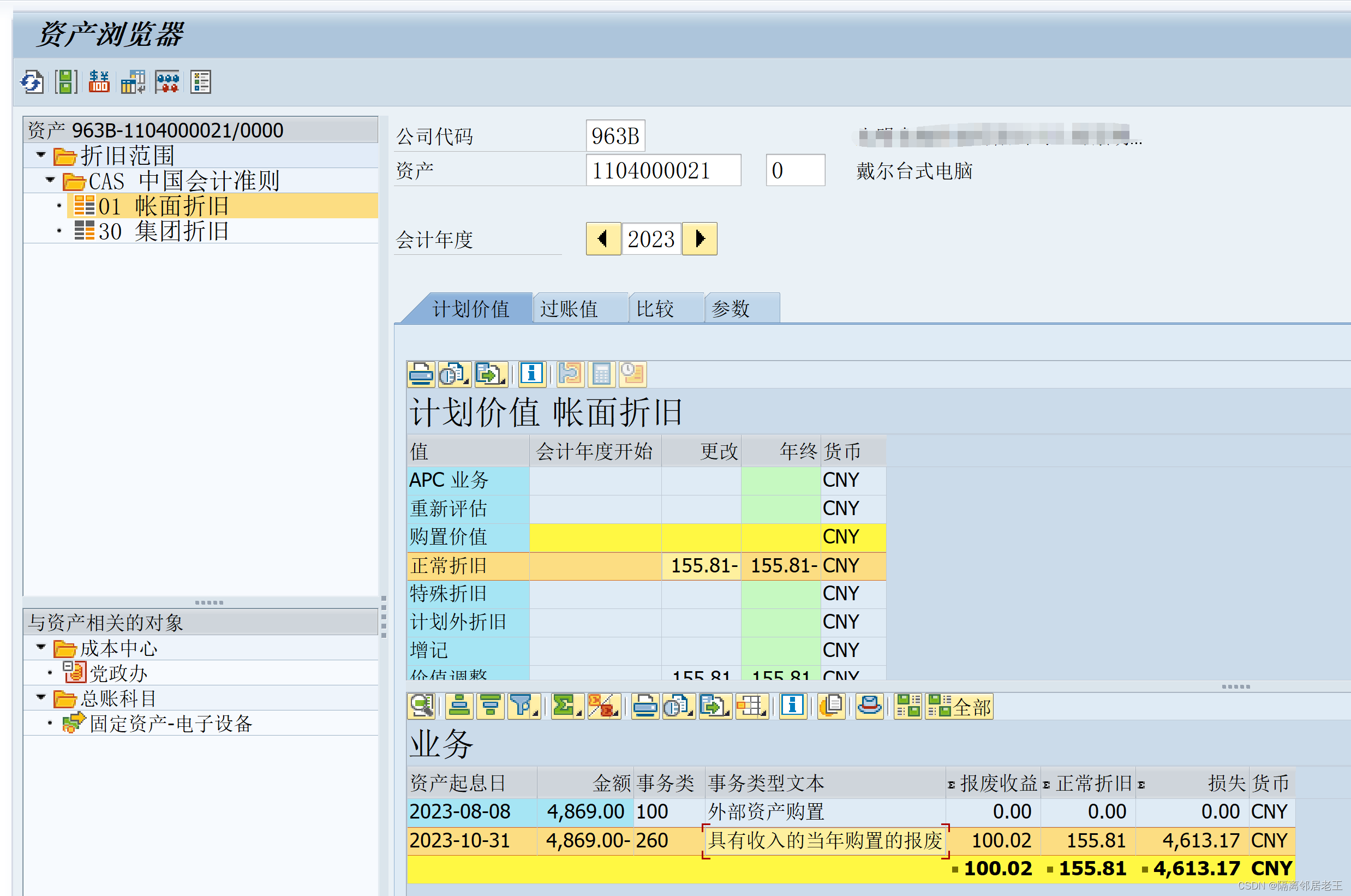Collapse the CAS 中国会计准则 node
This screenshot has height=896, width=1351.
click(50, 180)
